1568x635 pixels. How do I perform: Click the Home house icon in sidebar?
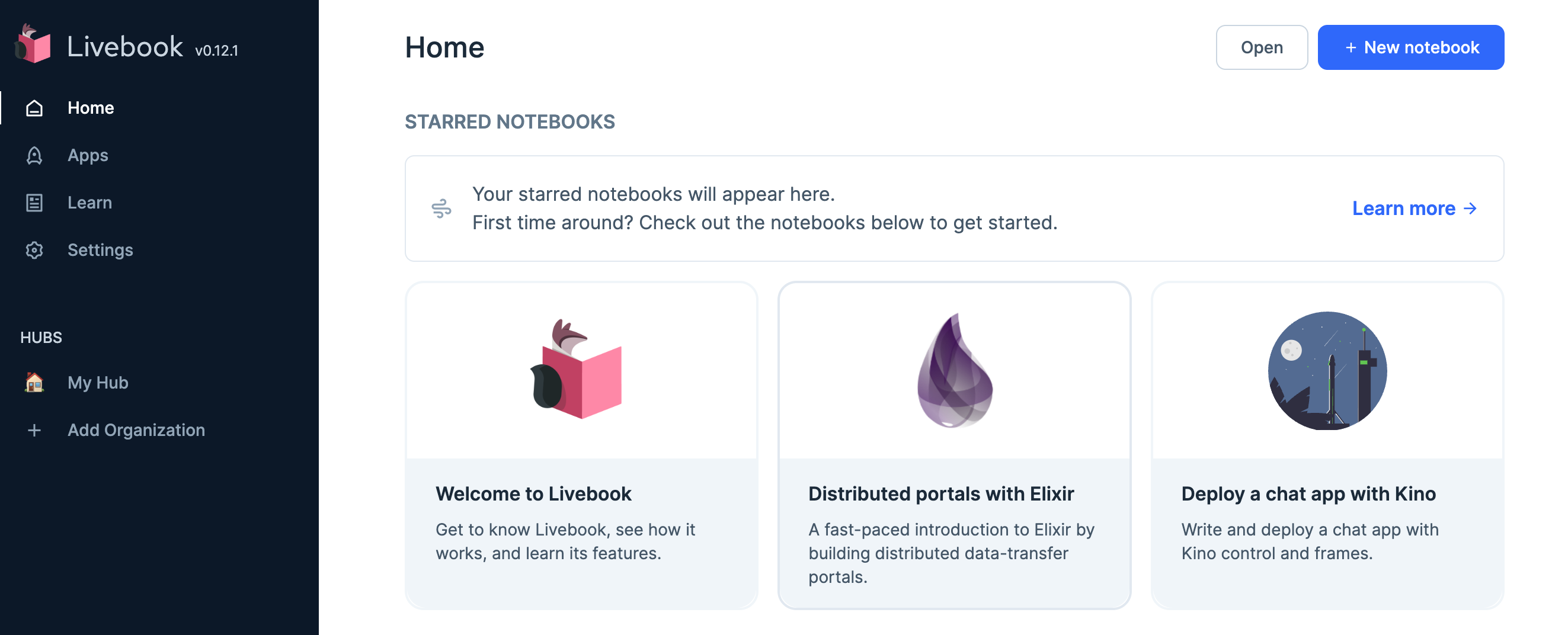[x=34, y=108]
